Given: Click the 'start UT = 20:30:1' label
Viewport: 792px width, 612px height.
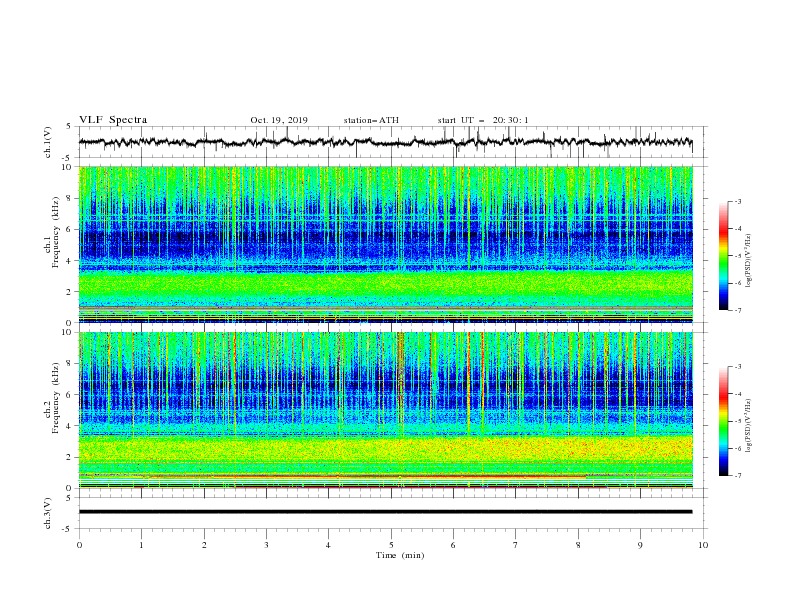Looking at the screenshot, I should (483, 120).
